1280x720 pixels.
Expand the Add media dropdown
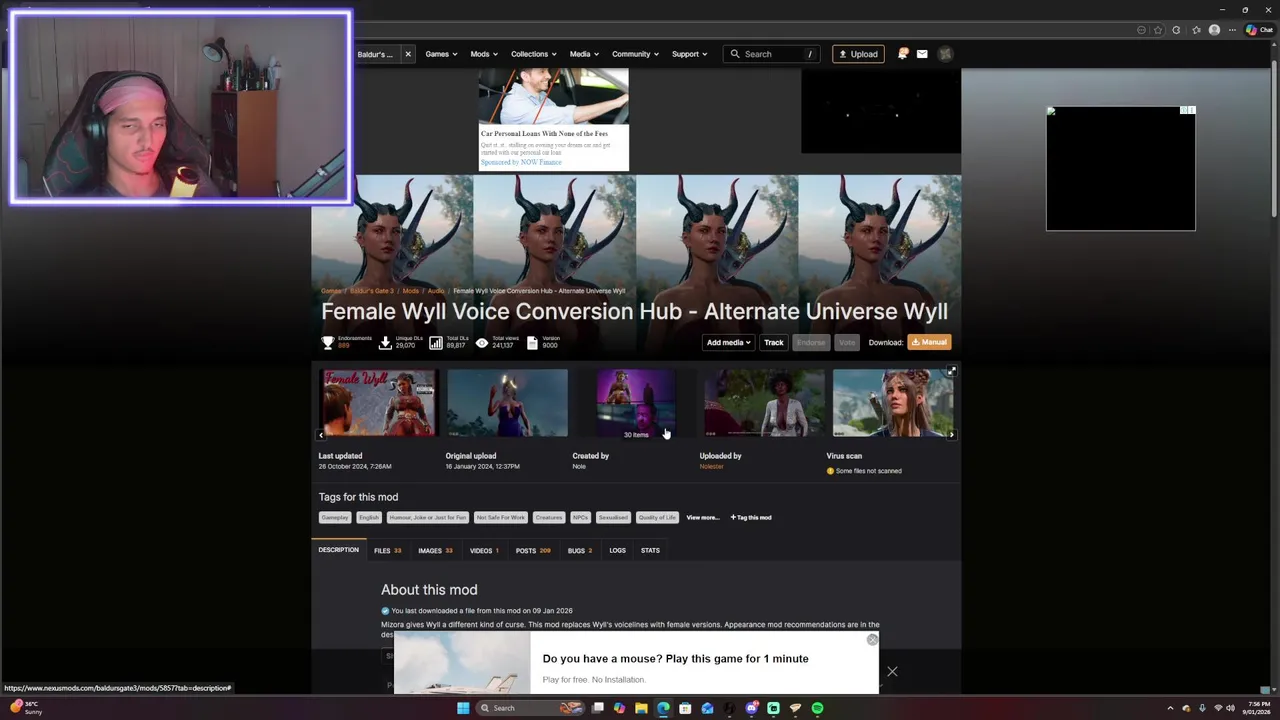pos(728,342)
